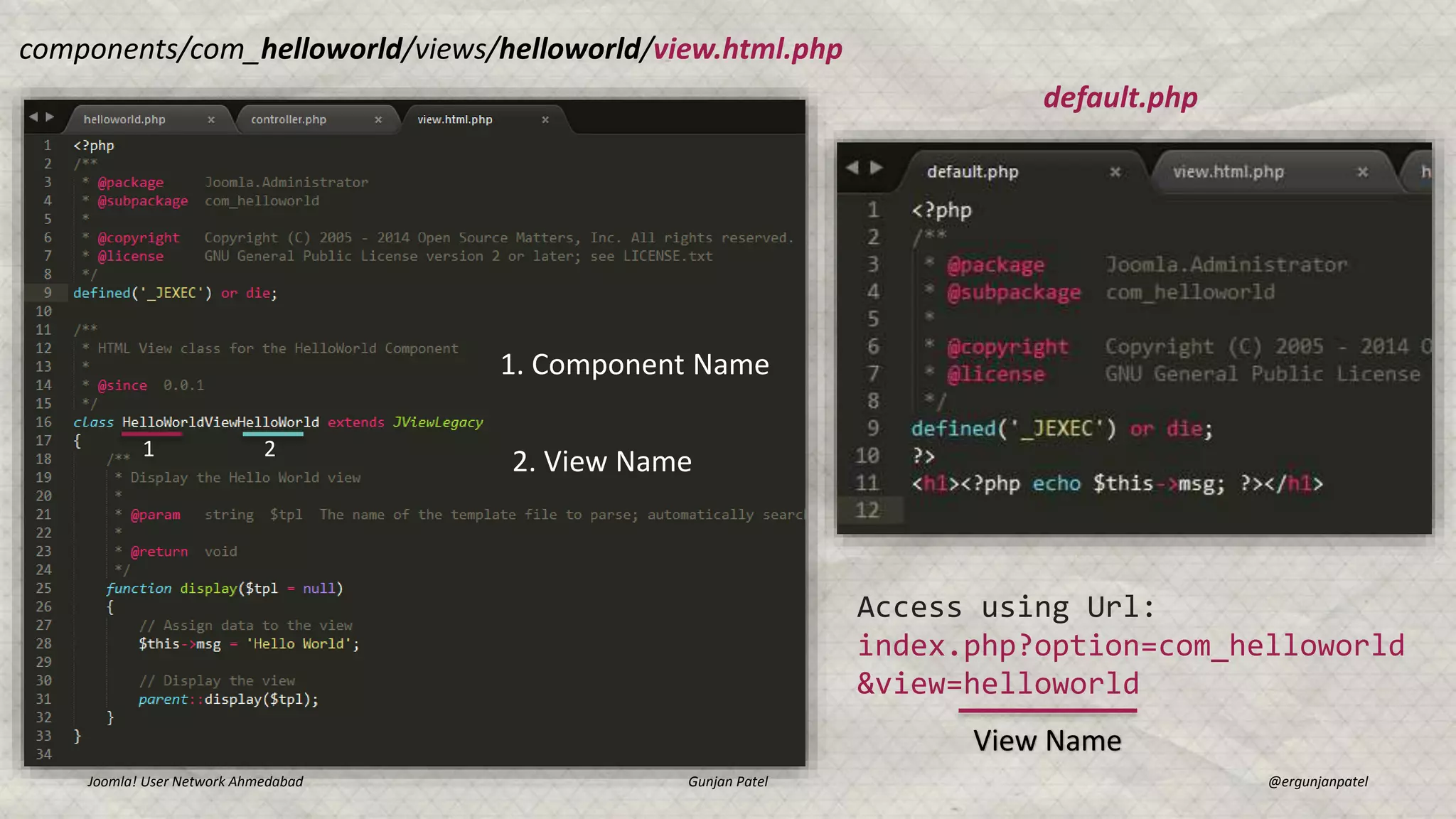Image resolution: width=1456 pixels, height=819 pixels.
Task: Close the controller.php tab
Action: point(378,120)
